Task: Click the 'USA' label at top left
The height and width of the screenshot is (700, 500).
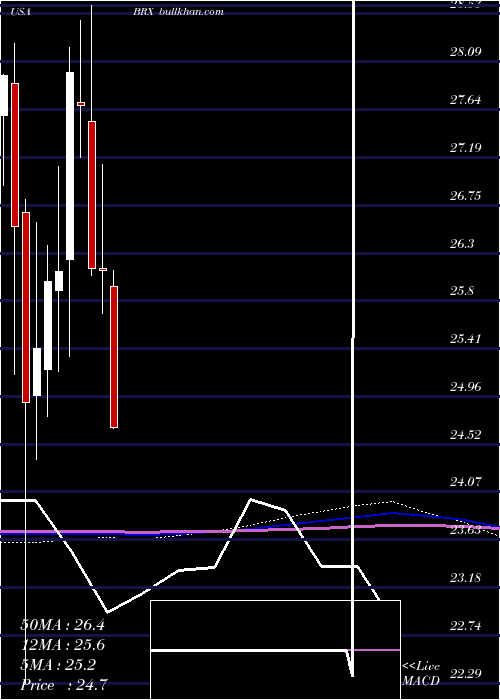Action: coord(21,12)
